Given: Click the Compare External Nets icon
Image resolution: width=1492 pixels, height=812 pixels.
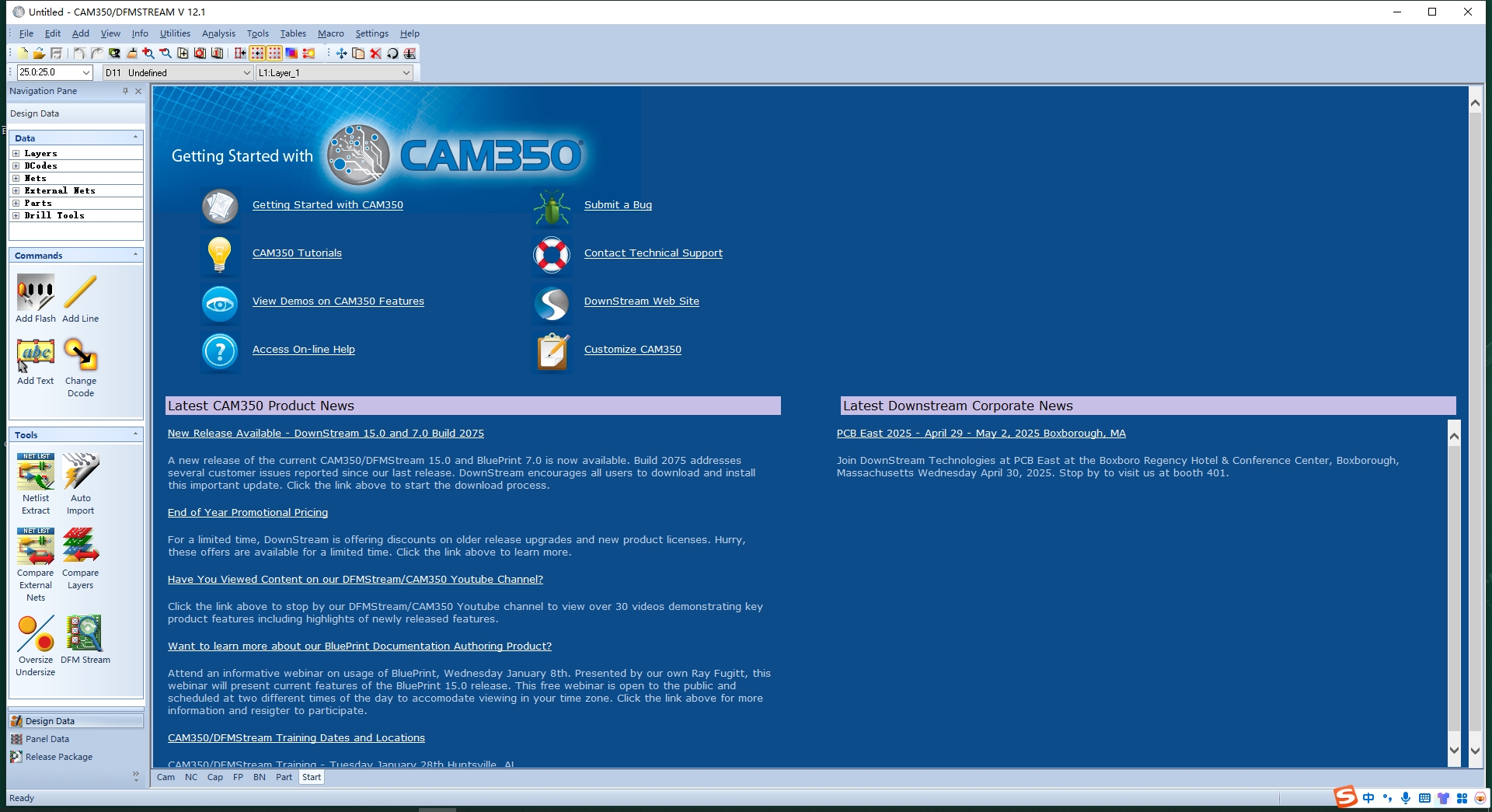Looking at the screenshot, I should point(35,546).
